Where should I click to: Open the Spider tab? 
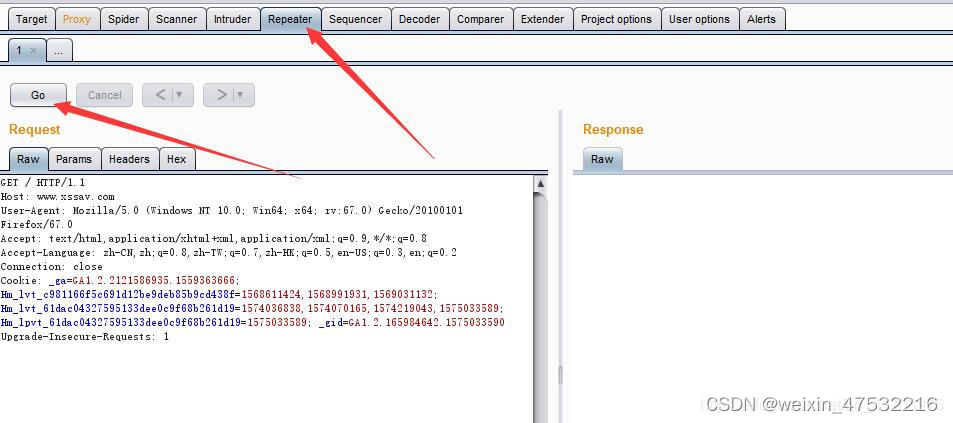tap(123, 19)
